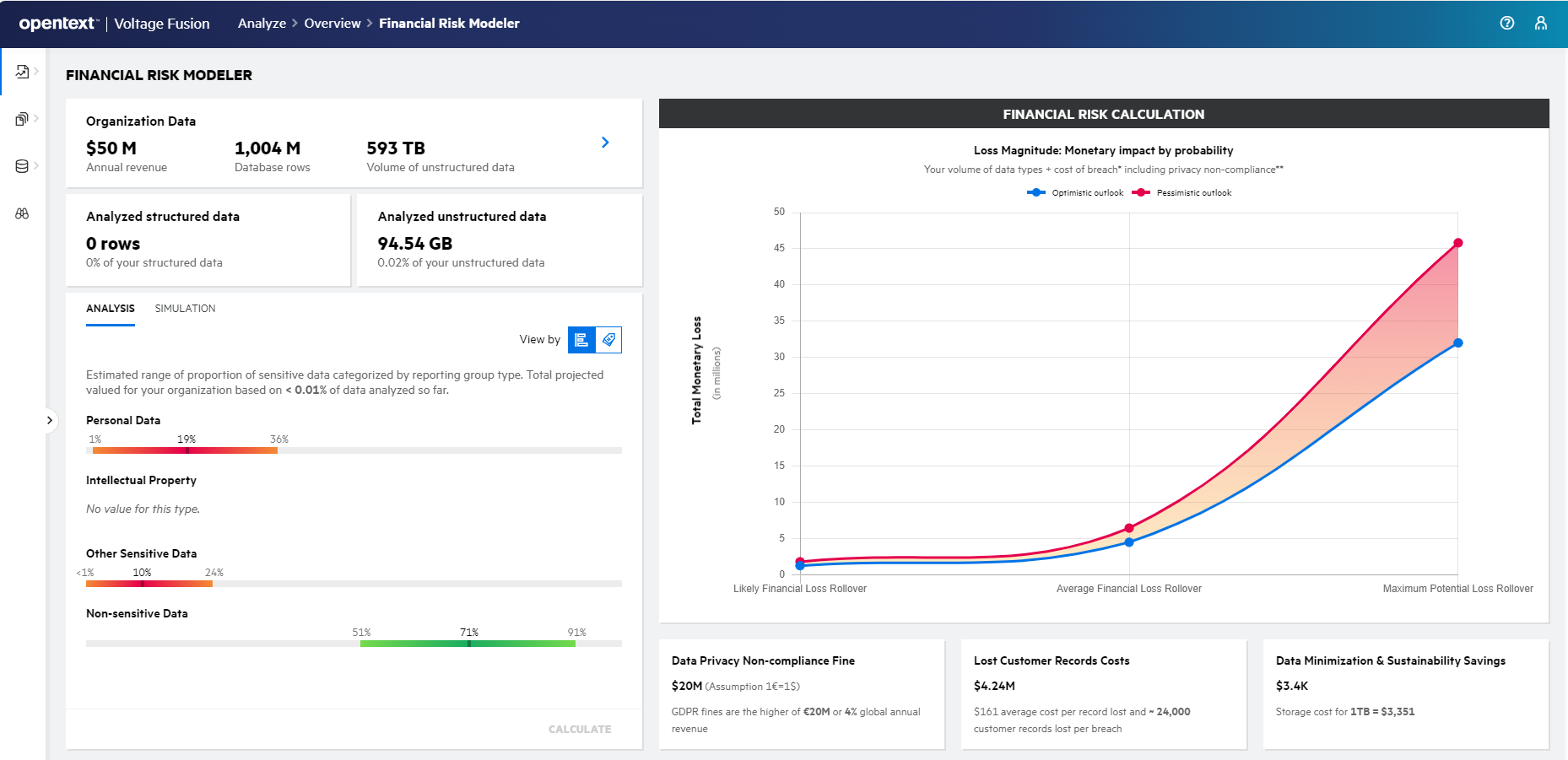Go to Overview in the breadcrumb
1568x760 pixels.
332,24
